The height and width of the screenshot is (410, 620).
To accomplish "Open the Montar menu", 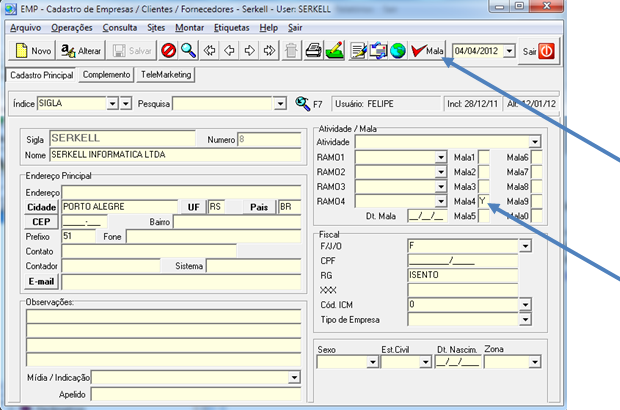I will [190, 28].
